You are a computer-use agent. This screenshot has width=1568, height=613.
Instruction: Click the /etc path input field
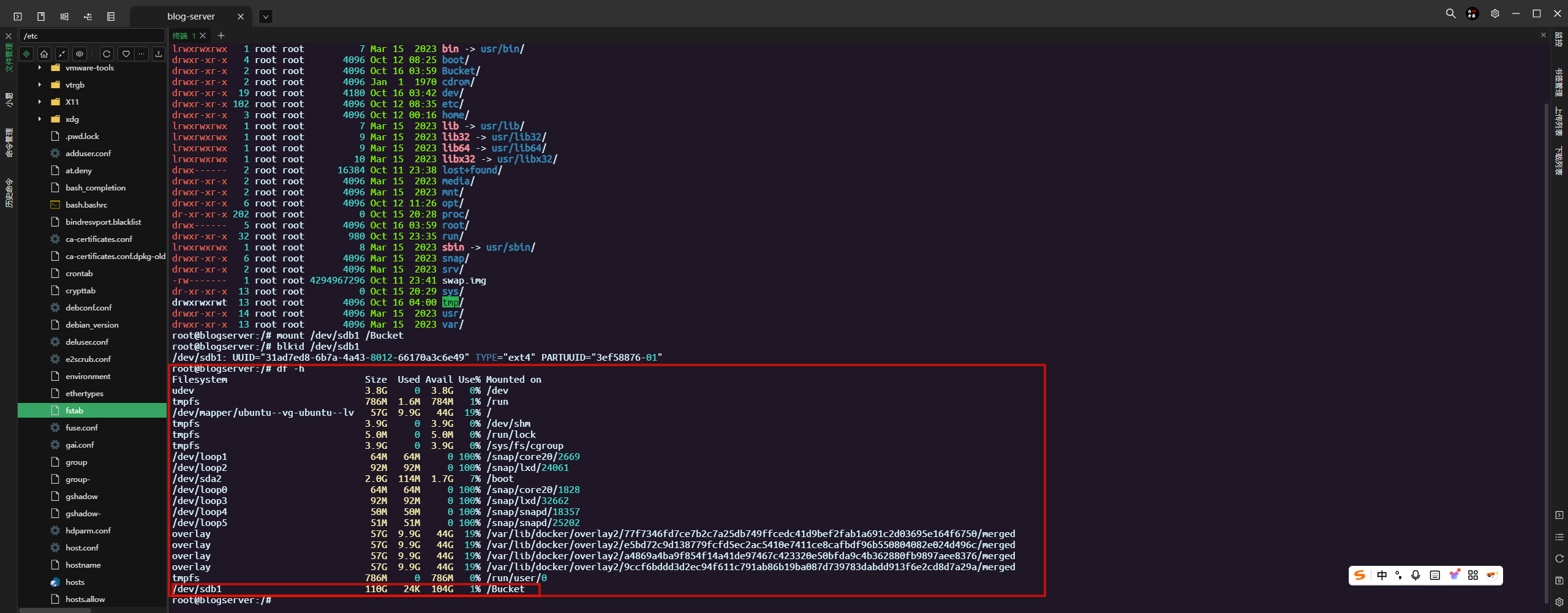click(92, 36)
